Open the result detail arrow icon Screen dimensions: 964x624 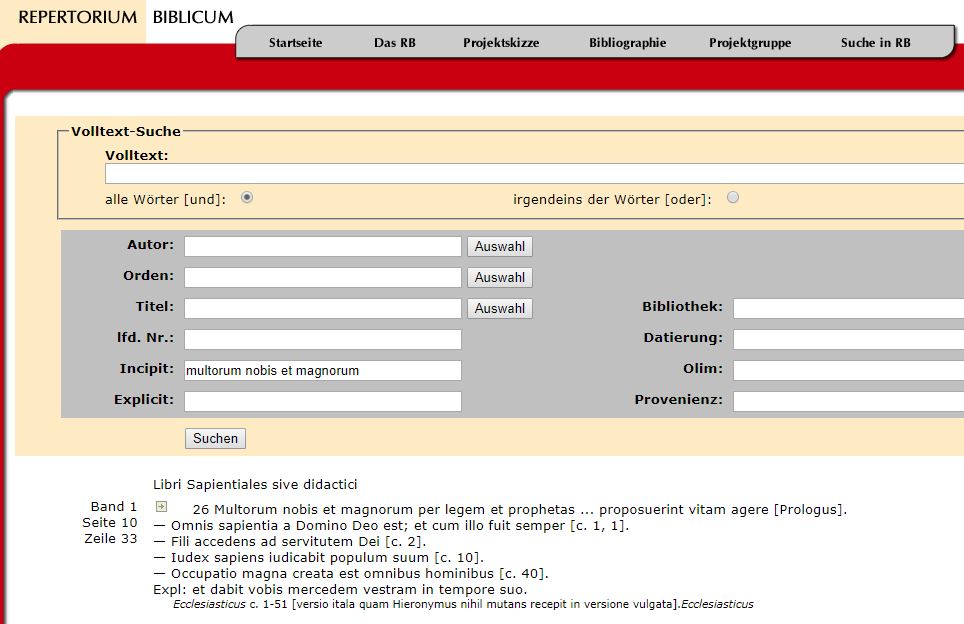161,507
